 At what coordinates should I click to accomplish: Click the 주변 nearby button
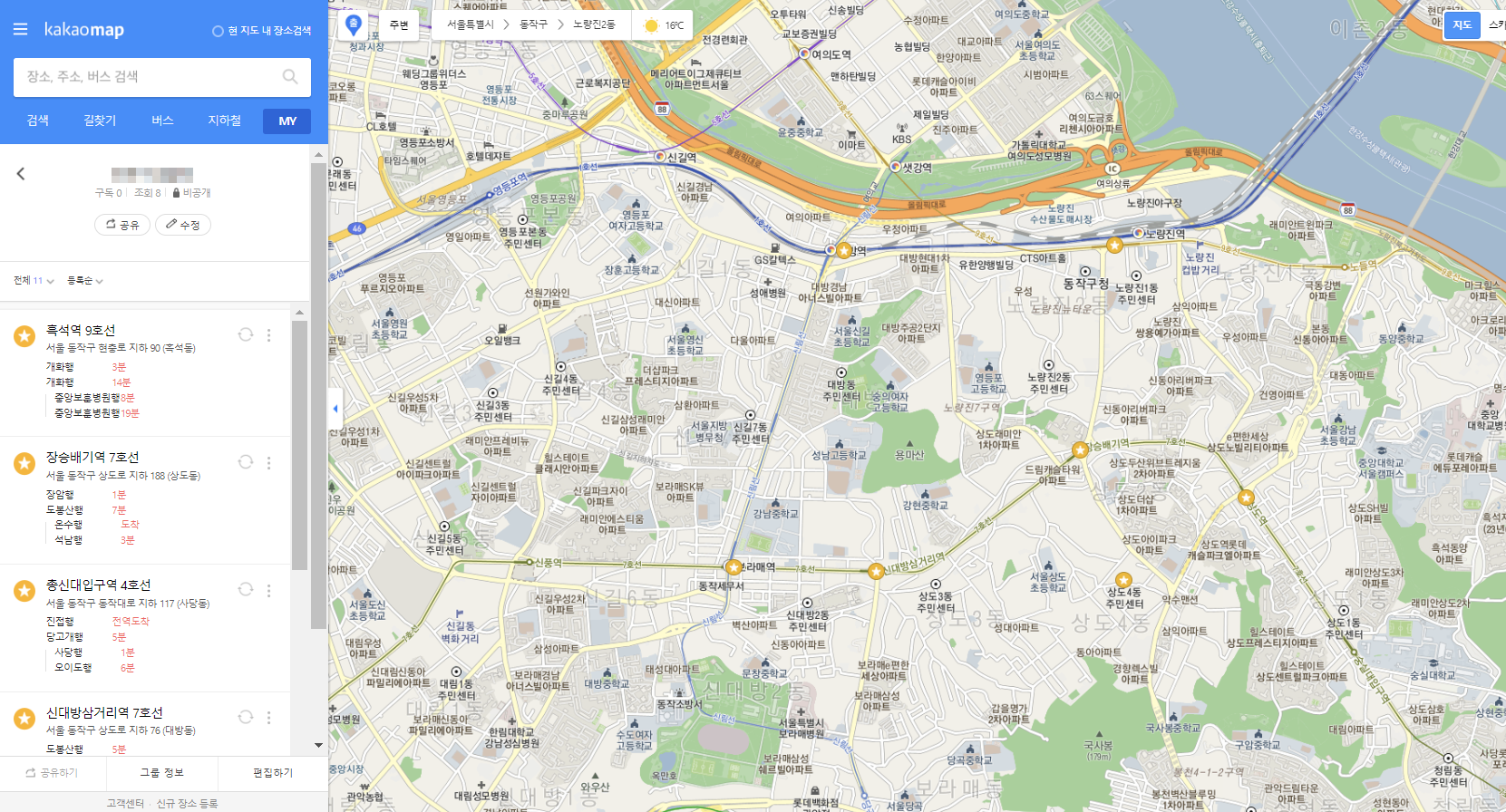(399, 24)
